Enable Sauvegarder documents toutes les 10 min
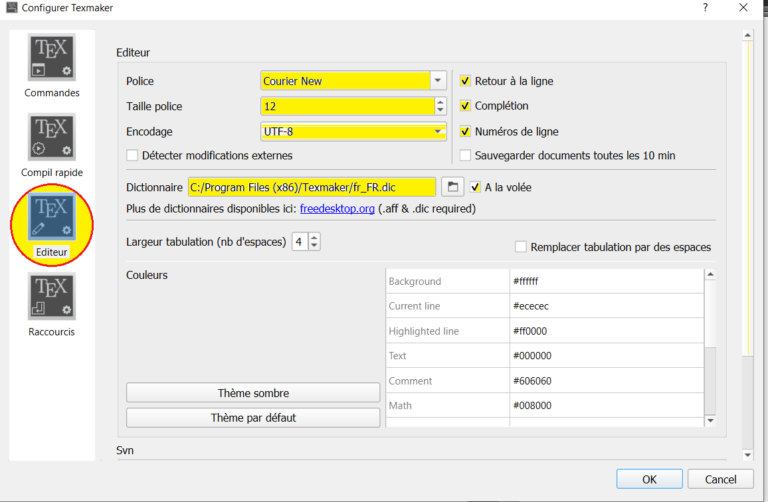This screenshot has width=768, height=502. (465, 155)
